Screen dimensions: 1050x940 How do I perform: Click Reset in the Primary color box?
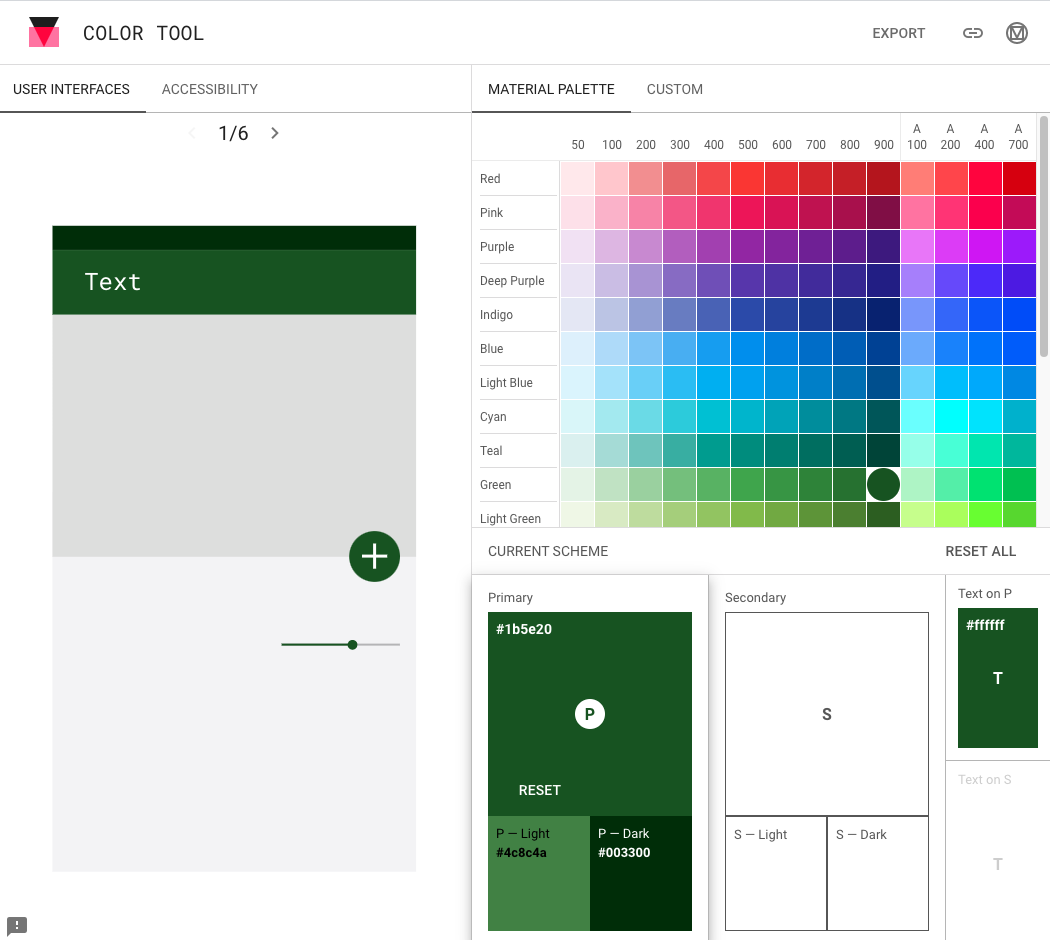point(539,790)
